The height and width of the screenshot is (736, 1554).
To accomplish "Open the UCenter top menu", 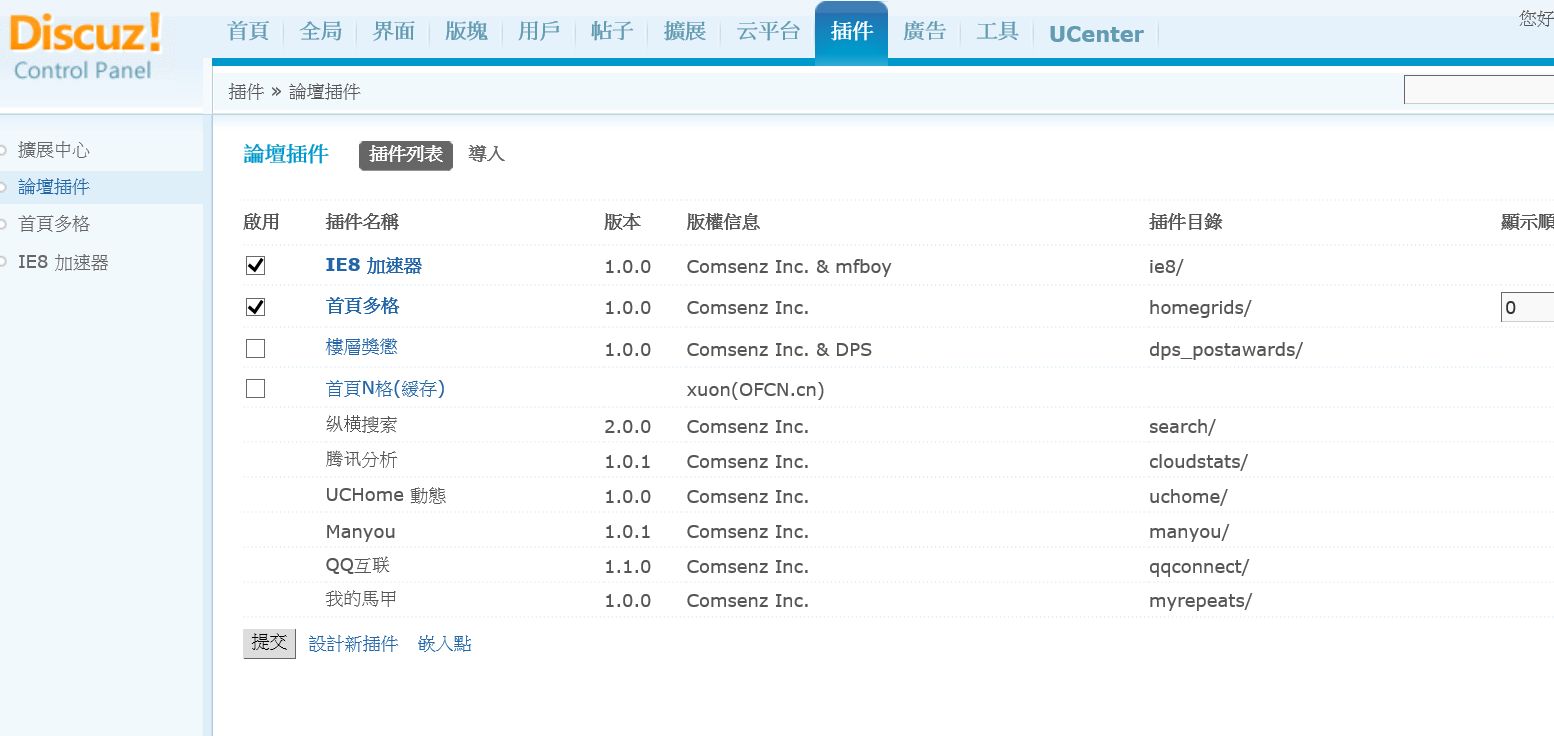I will tap(1096, 34).
